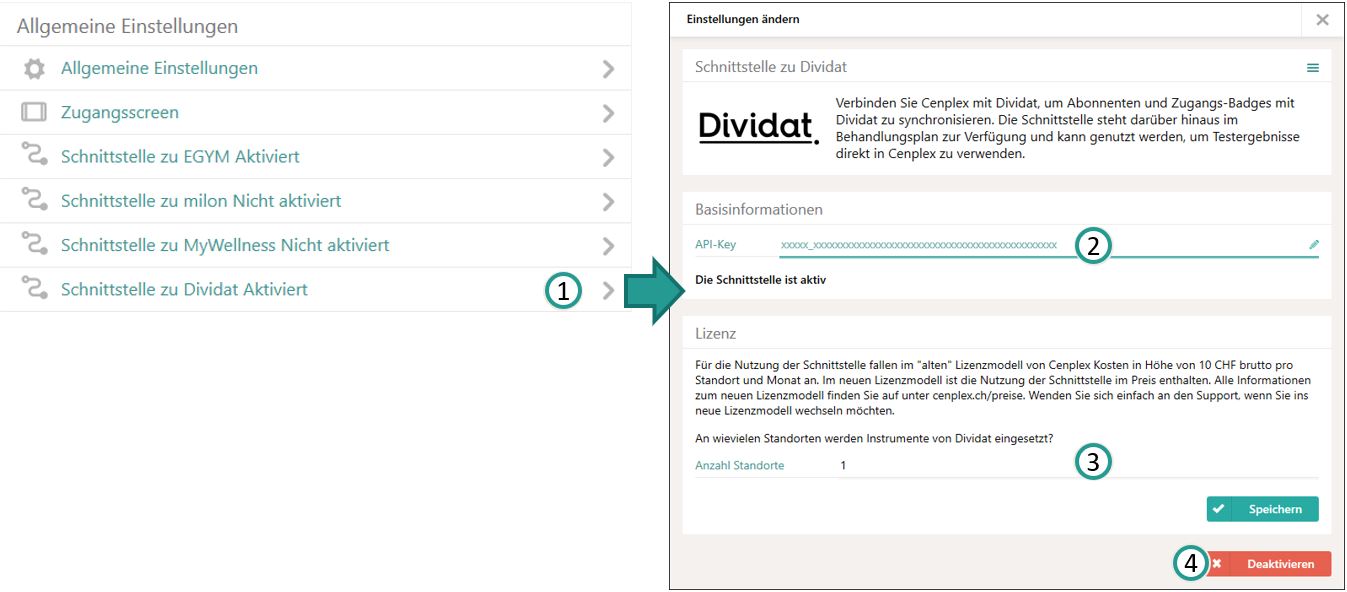Click the text Die Schnittstelle ist aktiv
Image resolution: width=1347 pixels, height=592 pixels.
point(760,280)
